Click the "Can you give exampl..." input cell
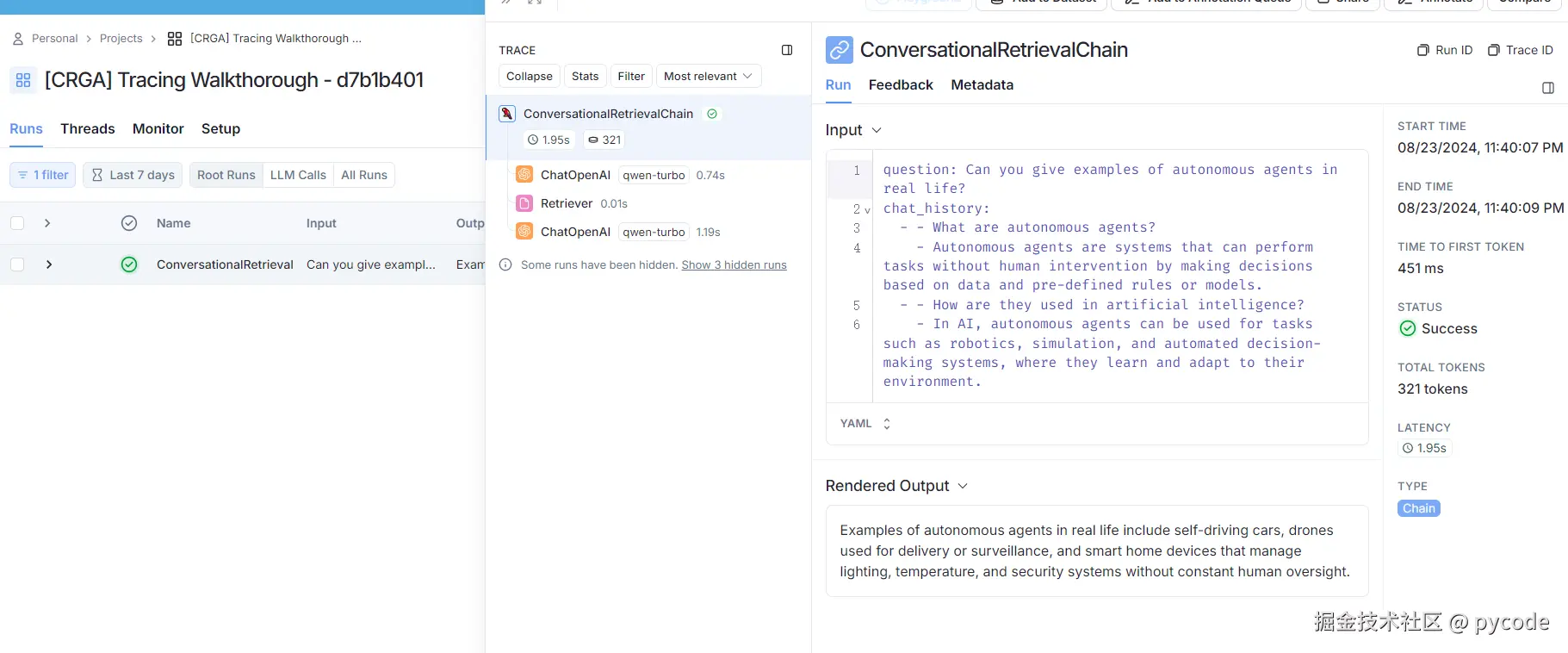 click(371, 264)
